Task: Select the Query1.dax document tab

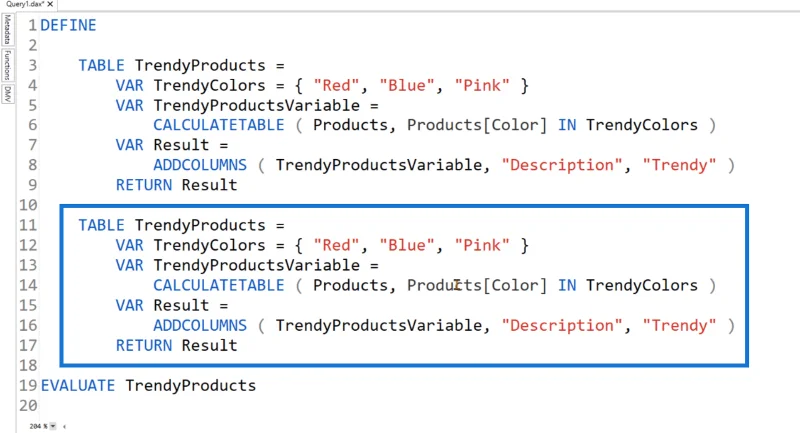Action: tap(25, 4)
